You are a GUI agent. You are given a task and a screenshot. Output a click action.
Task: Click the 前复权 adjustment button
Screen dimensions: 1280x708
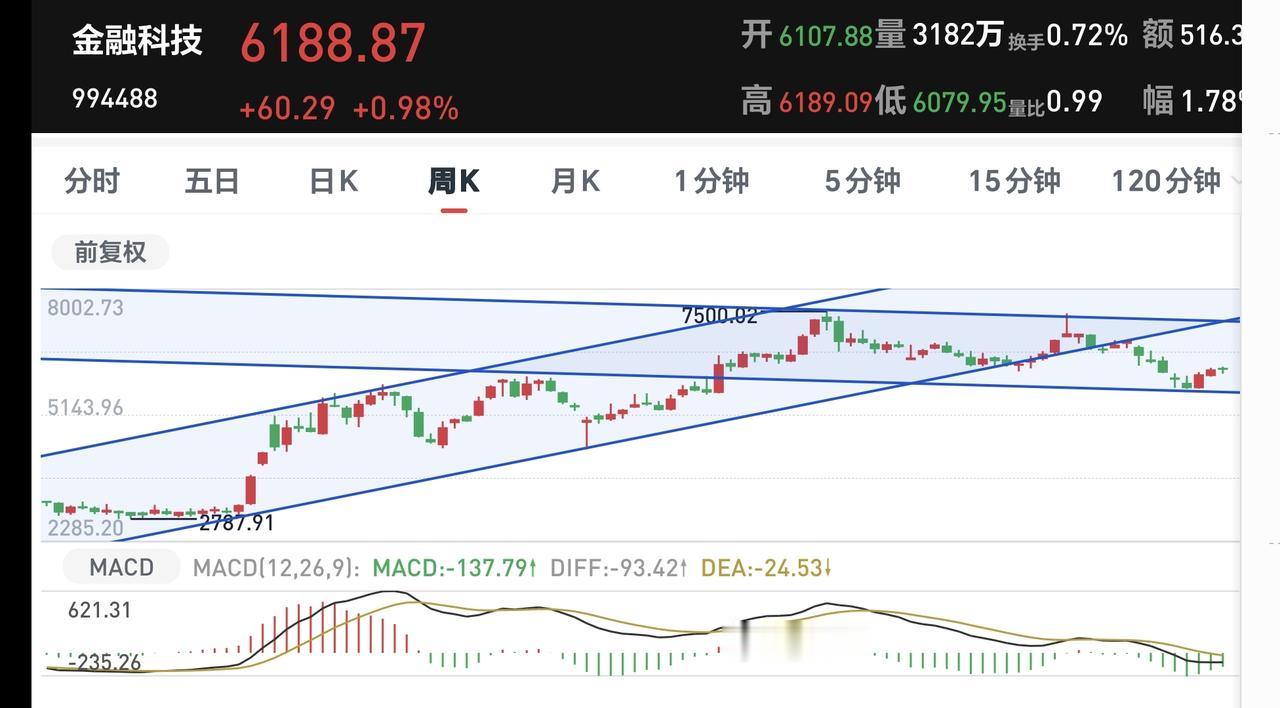tap(110, 252)
